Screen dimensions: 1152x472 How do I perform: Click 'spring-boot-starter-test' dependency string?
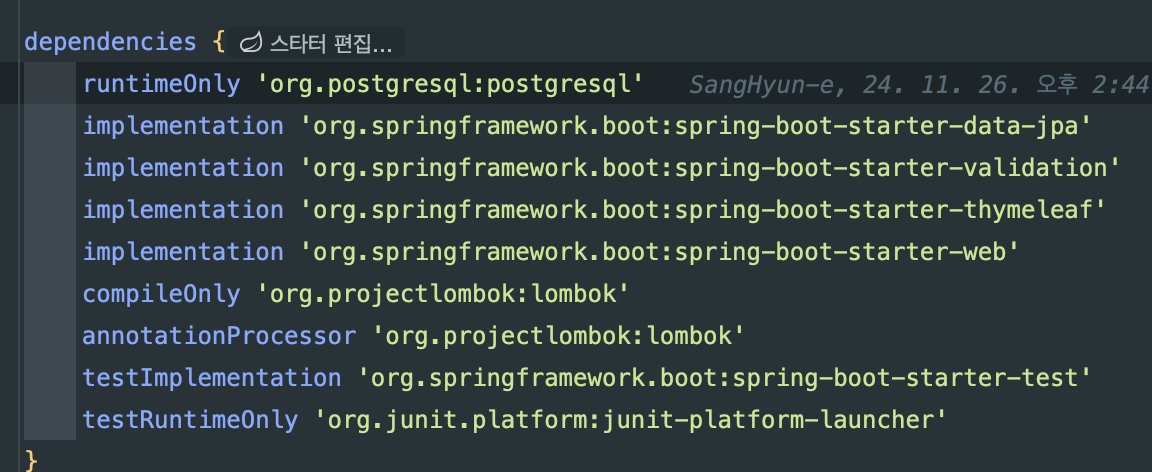click(724, 378)
